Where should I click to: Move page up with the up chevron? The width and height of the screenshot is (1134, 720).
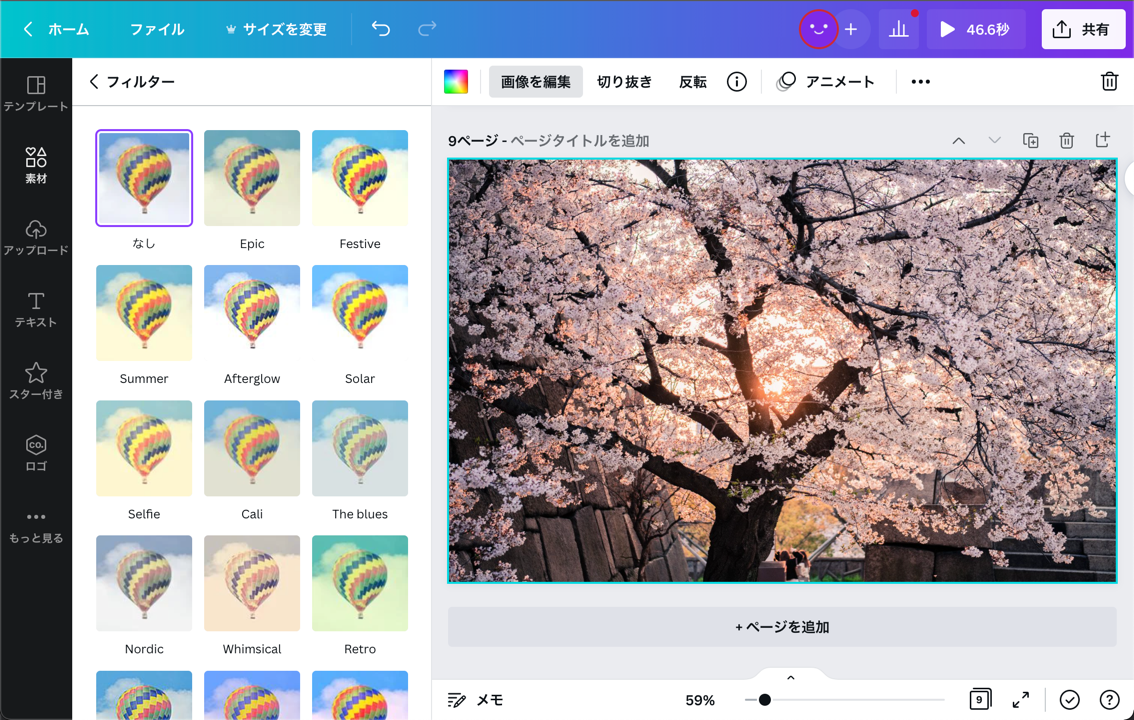[x=958, y=140]
